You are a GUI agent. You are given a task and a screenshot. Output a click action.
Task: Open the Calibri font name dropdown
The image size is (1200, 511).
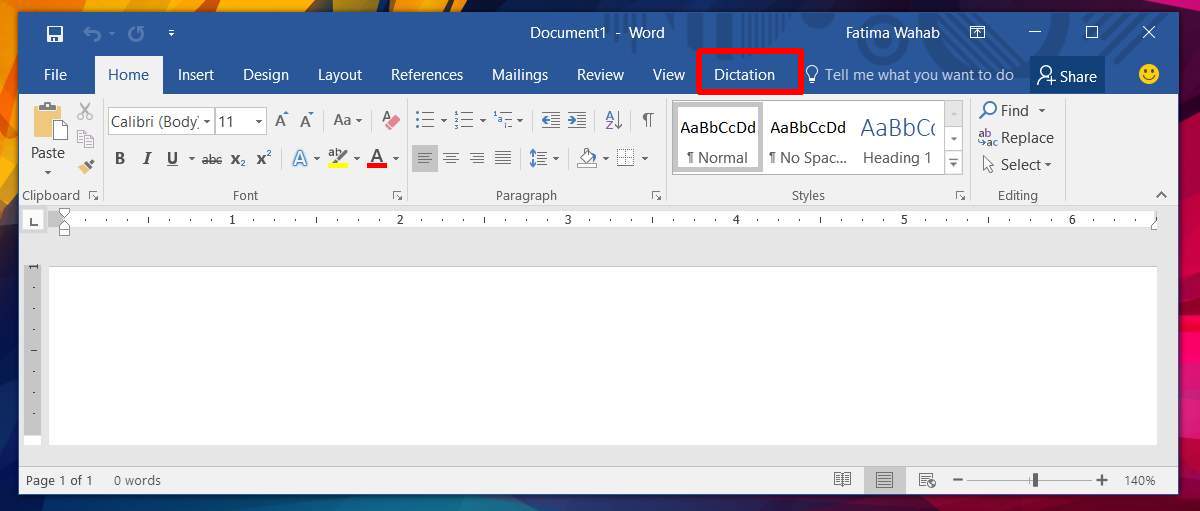(160, 121)
